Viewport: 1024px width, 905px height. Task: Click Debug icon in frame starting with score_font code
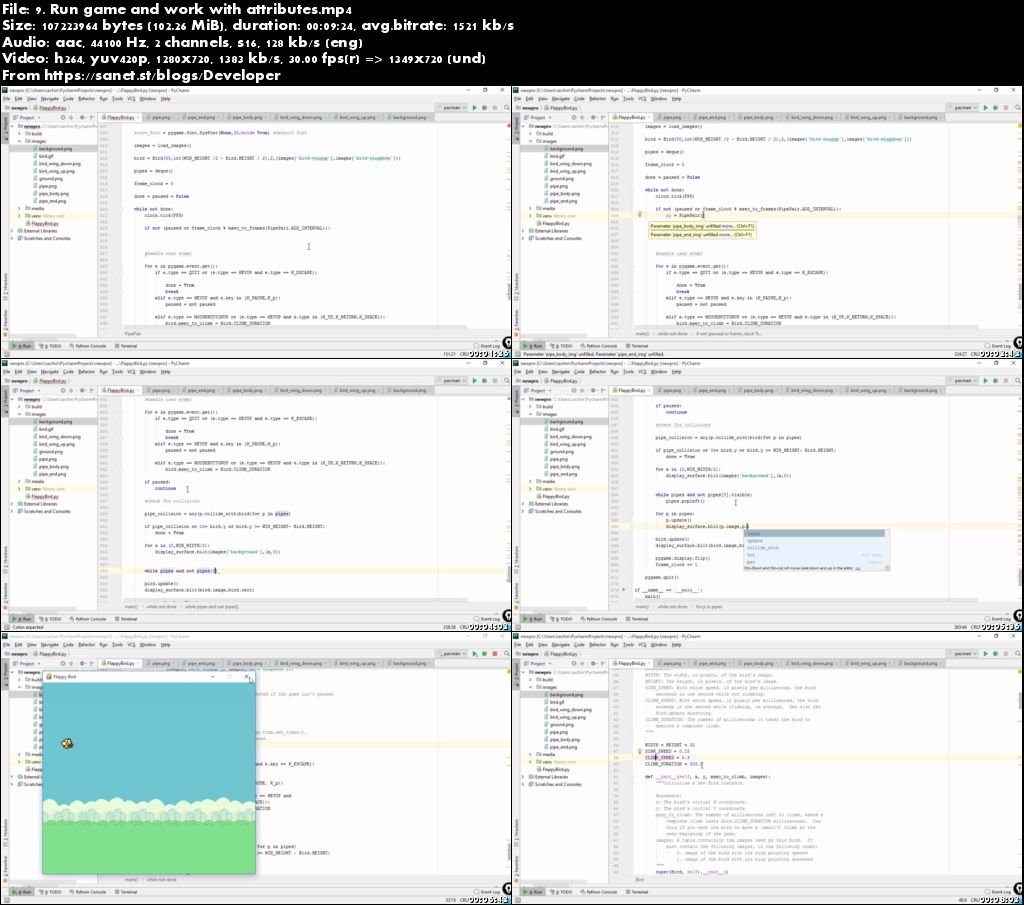click(485, 107)
